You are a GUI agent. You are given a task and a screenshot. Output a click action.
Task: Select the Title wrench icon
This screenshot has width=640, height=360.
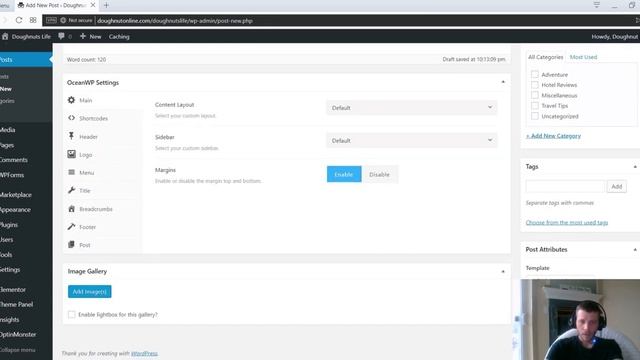click(71, 190)
